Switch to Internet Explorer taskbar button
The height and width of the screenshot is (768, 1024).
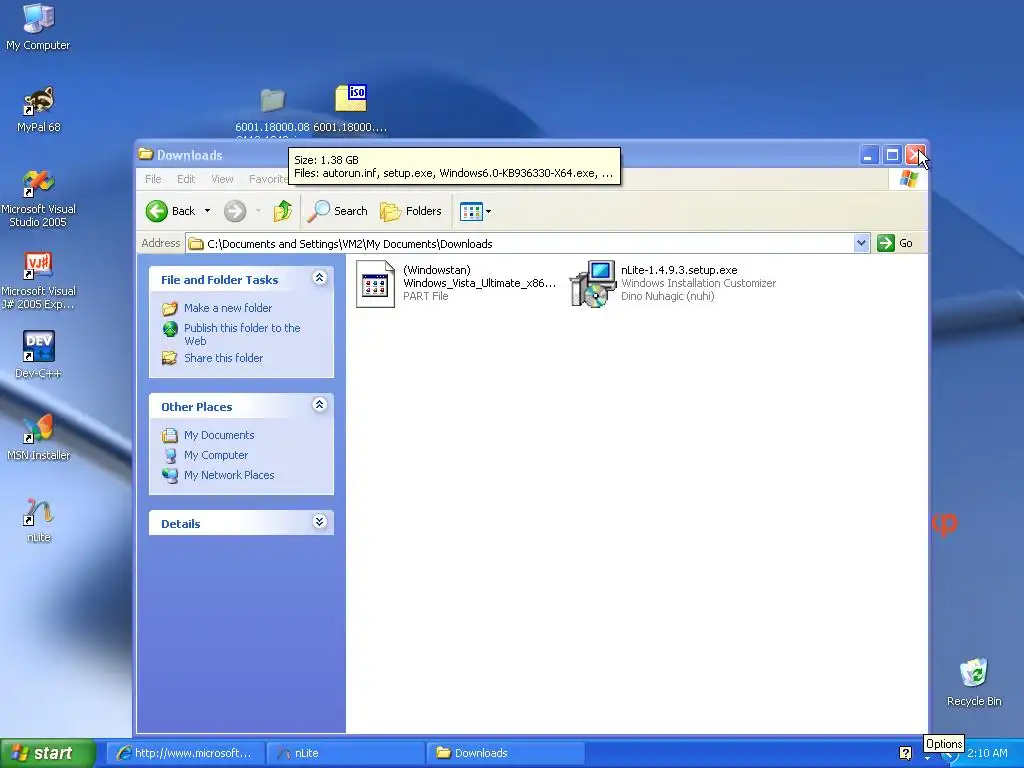(x=185, y=753)
